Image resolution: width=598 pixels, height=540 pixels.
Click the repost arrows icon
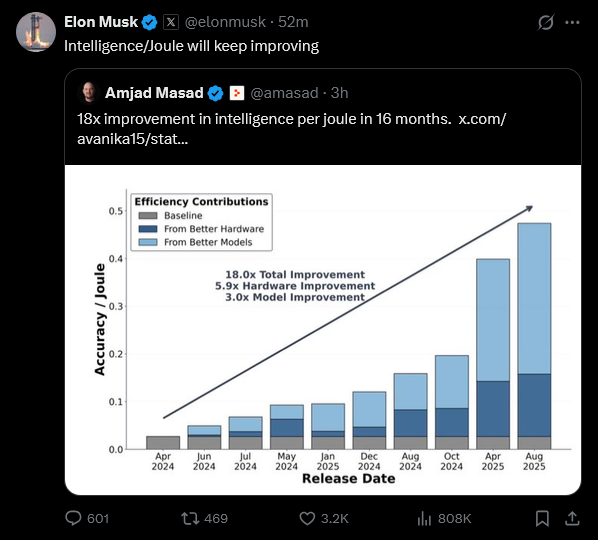point(190,518)
